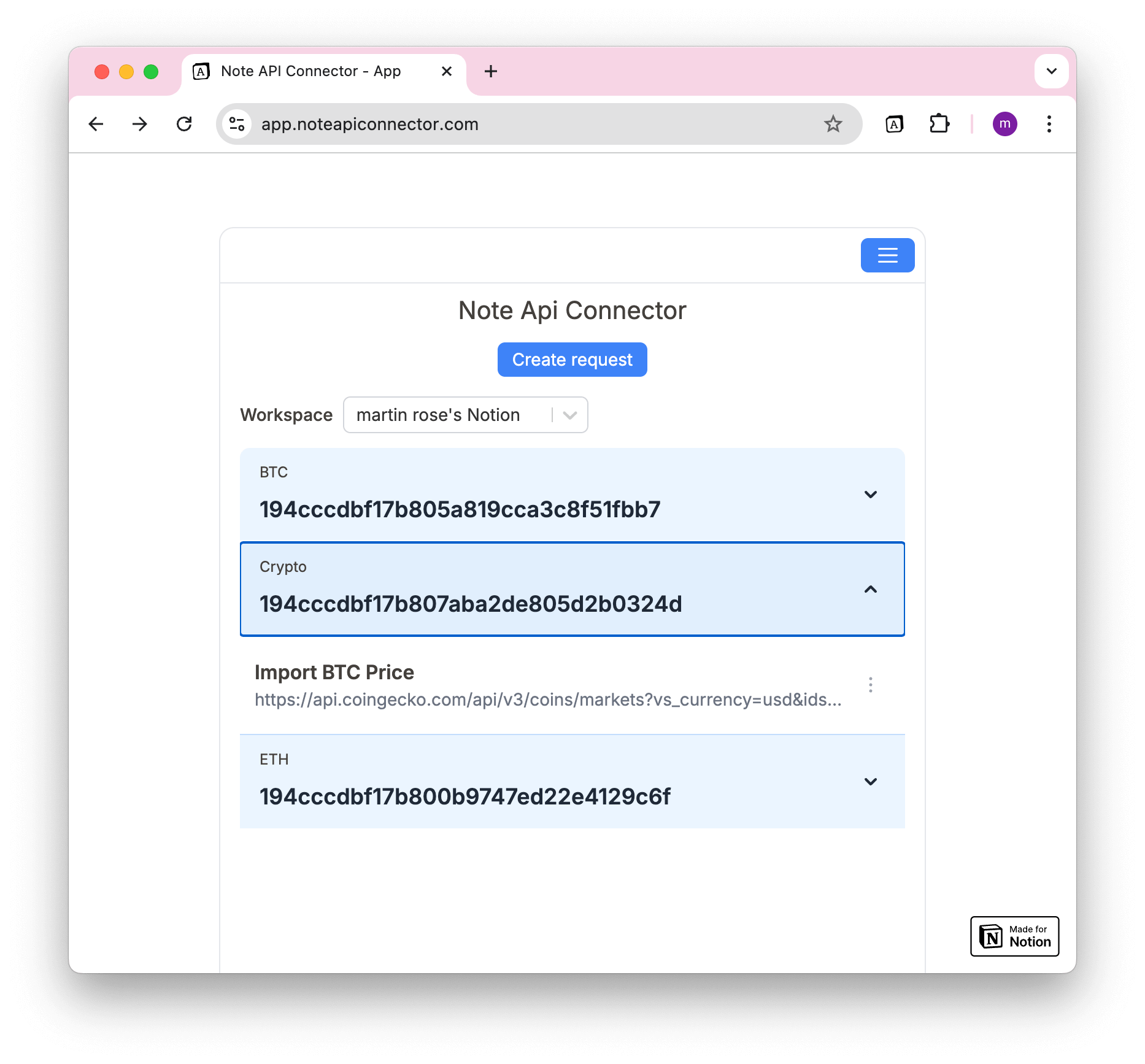Click the coingecko API URL link
The image size is (1145, 1064).
[548, 700]
